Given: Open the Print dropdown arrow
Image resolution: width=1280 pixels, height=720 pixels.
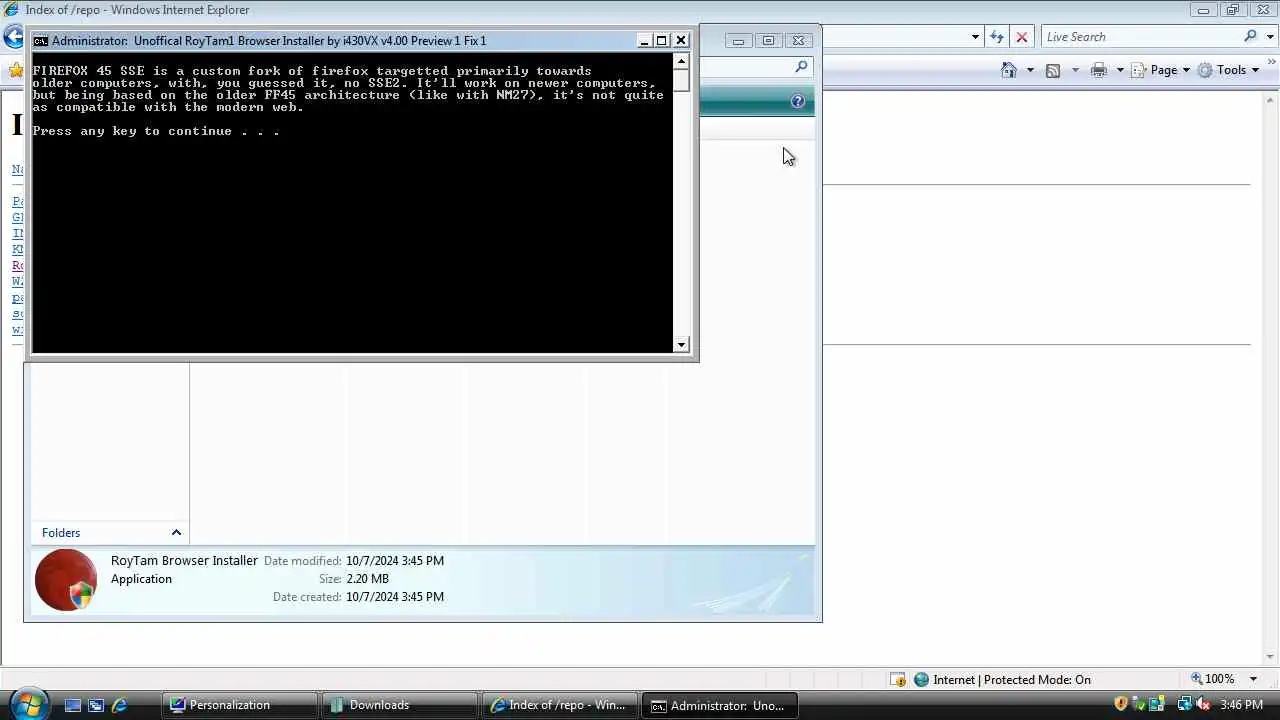Looking at the screenshot, I should [x=1120, y=70].
